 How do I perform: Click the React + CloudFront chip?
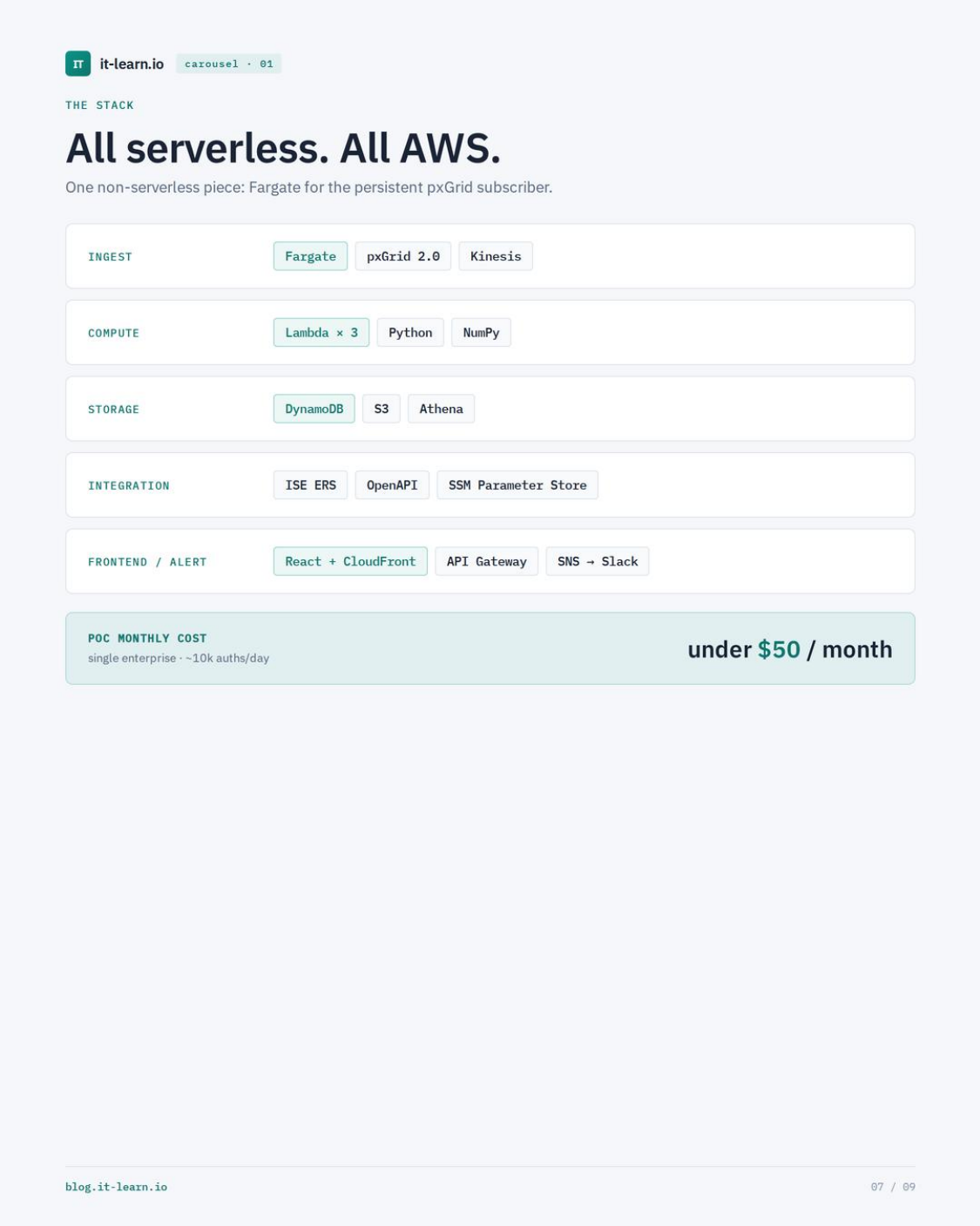pyautogui.click(x=350, y=561)
